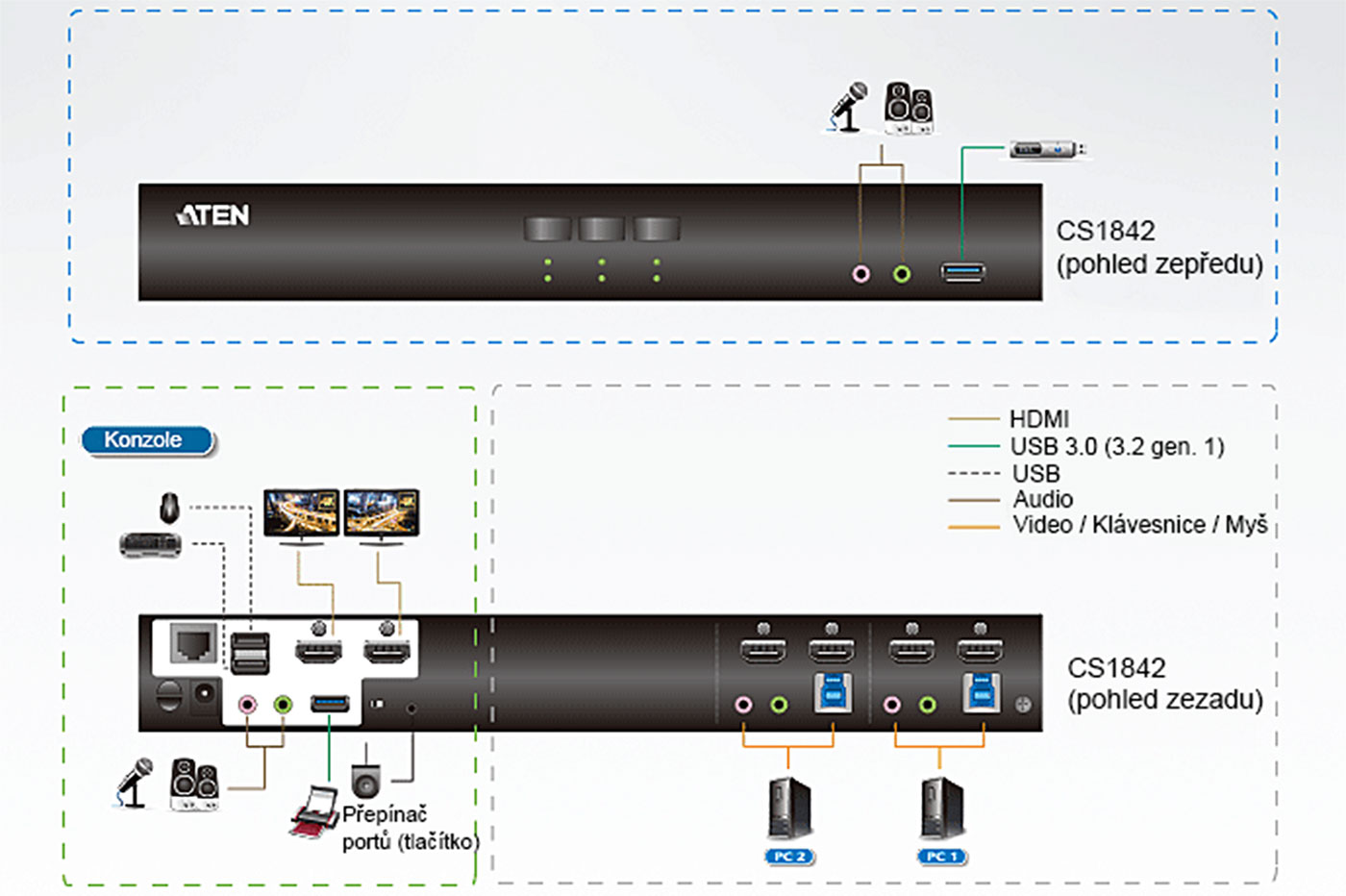Click the HDMI legend entry

point(1038,419)
